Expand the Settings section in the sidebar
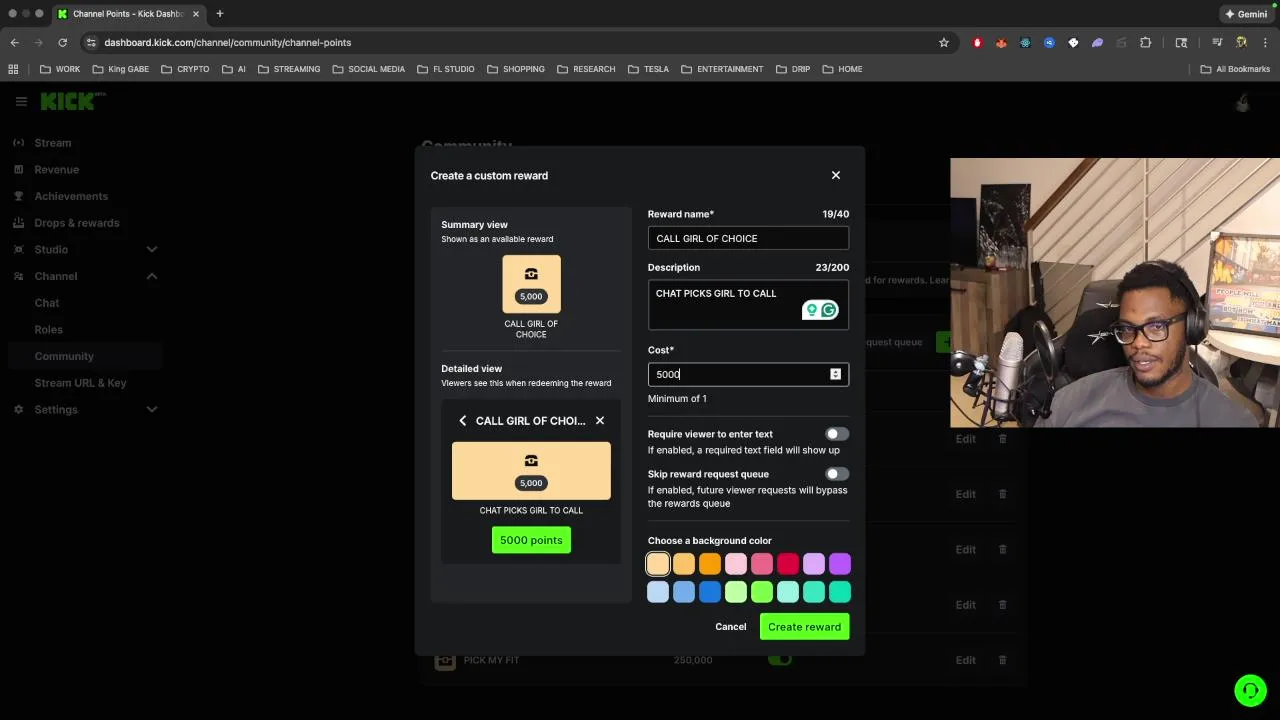This screenshot has width=1280, height=720. 152,409
